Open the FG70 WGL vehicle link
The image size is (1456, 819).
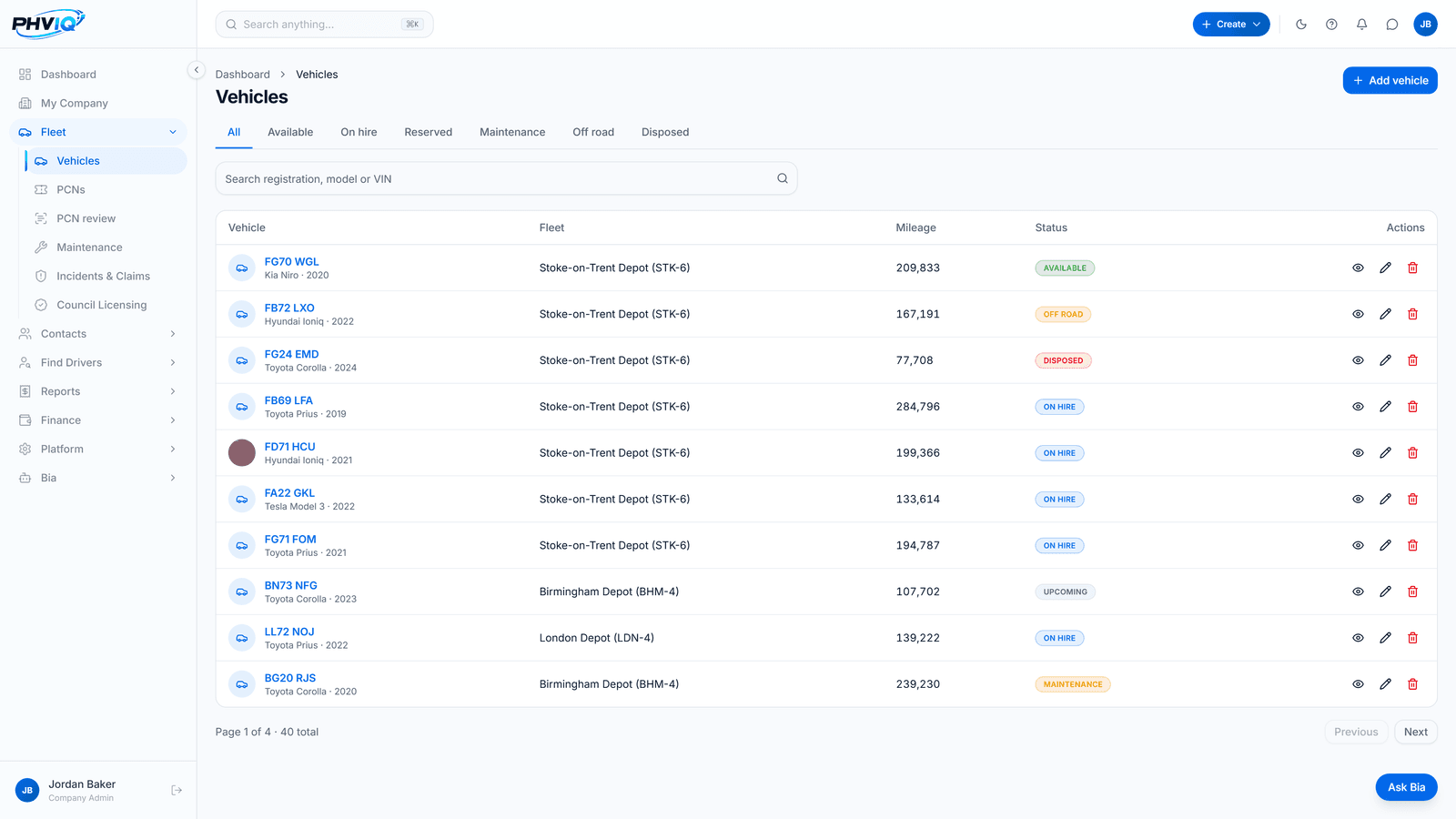[292, 261]
